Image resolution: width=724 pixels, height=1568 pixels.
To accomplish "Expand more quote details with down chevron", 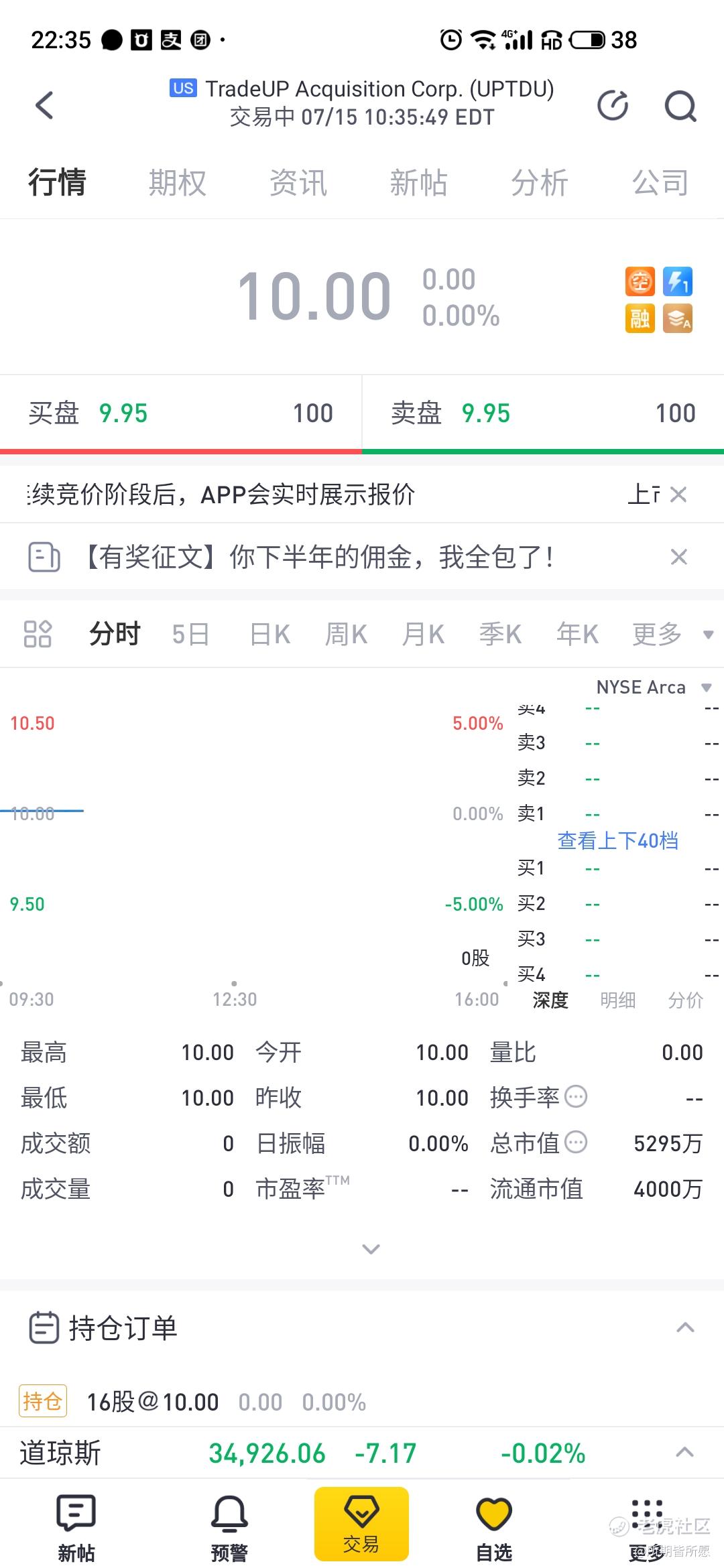I will [x=371, y=1248].
